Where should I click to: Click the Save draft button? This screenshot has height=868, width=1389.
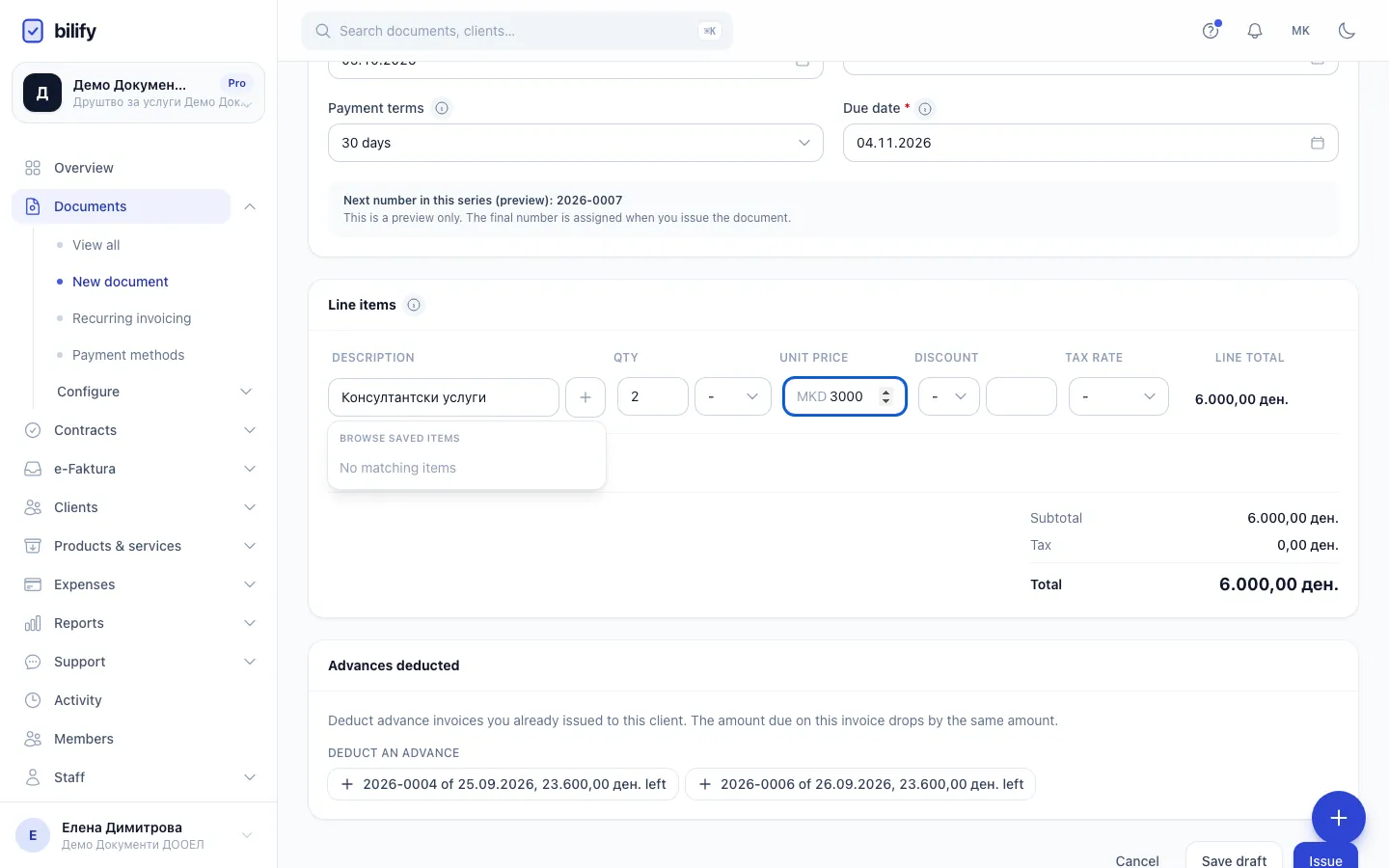coord(1234,855)
